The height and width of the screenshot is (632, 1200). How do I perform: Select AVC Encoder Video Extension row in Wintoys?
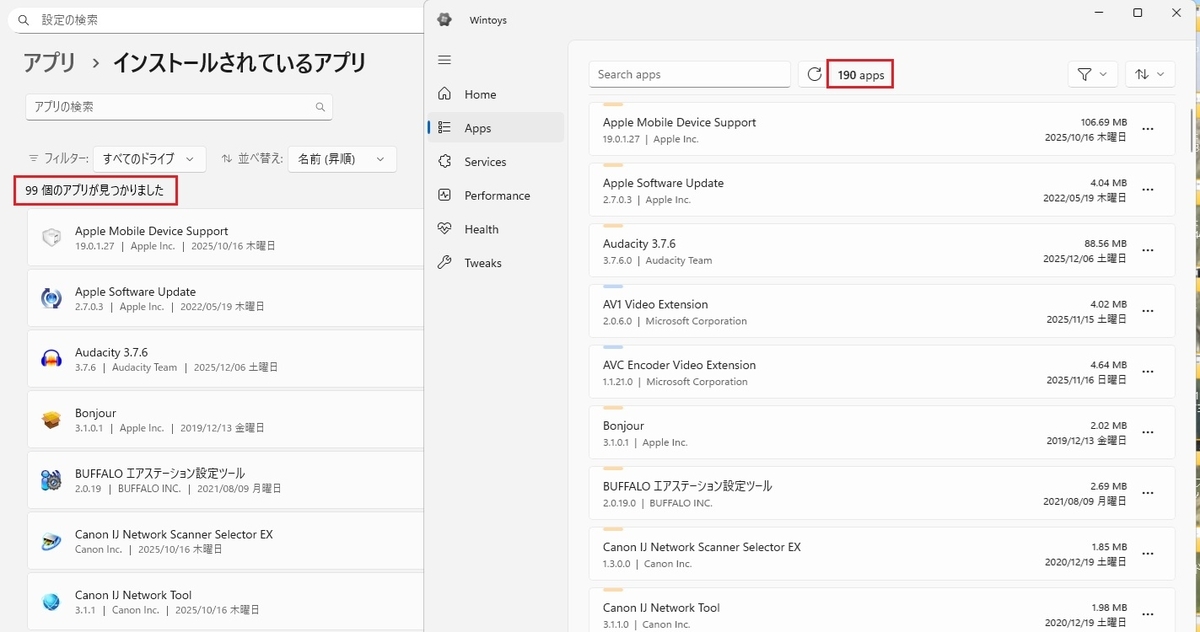[882, 373]
